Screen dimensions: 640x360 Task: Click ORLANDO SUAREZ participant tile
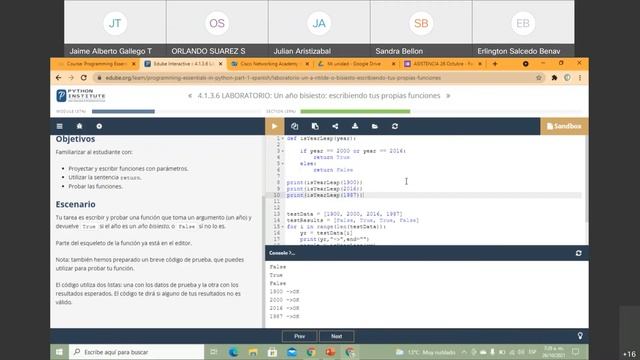(x=217, y=28)
